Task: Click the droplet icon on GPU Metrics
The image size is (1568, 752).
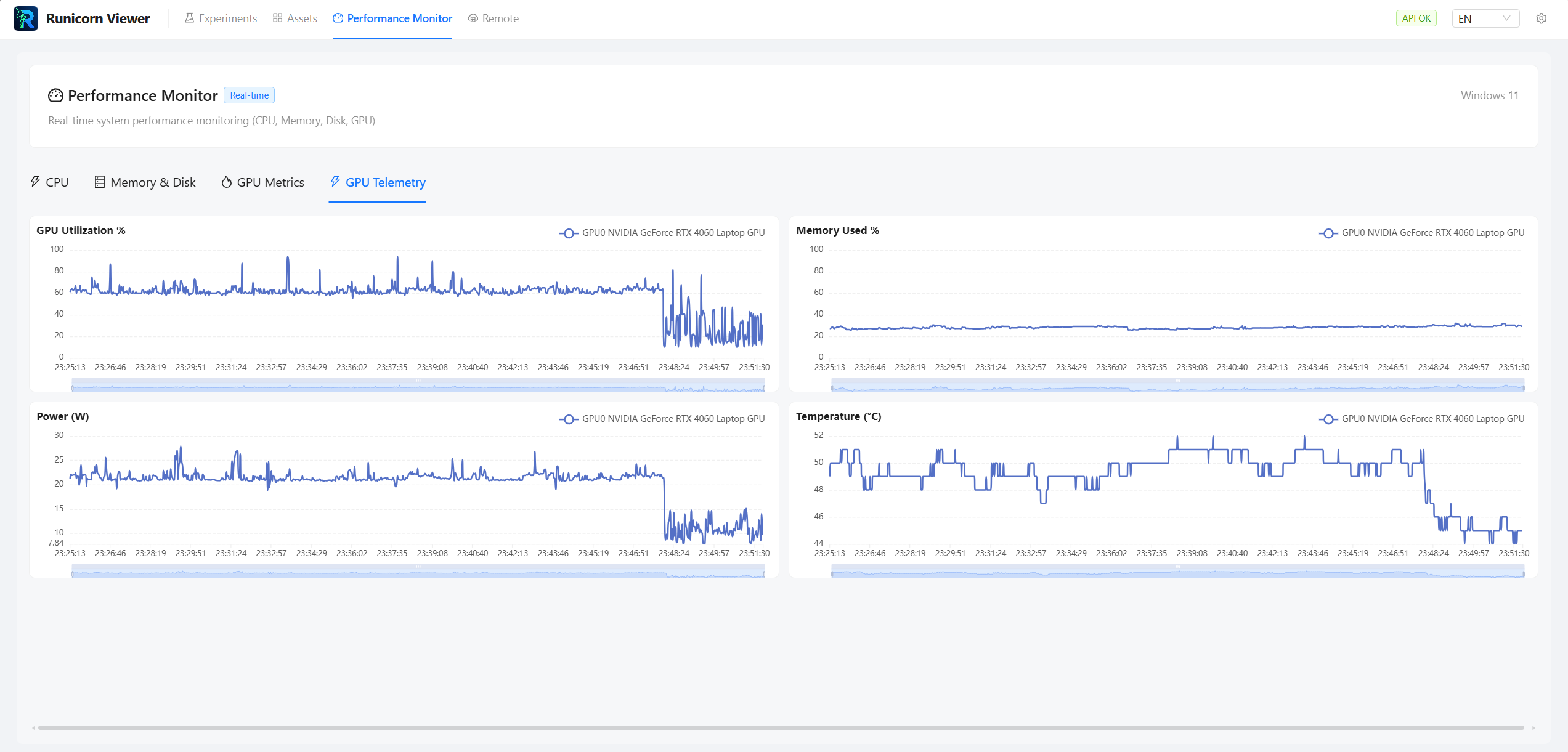Action: point(226,182)
